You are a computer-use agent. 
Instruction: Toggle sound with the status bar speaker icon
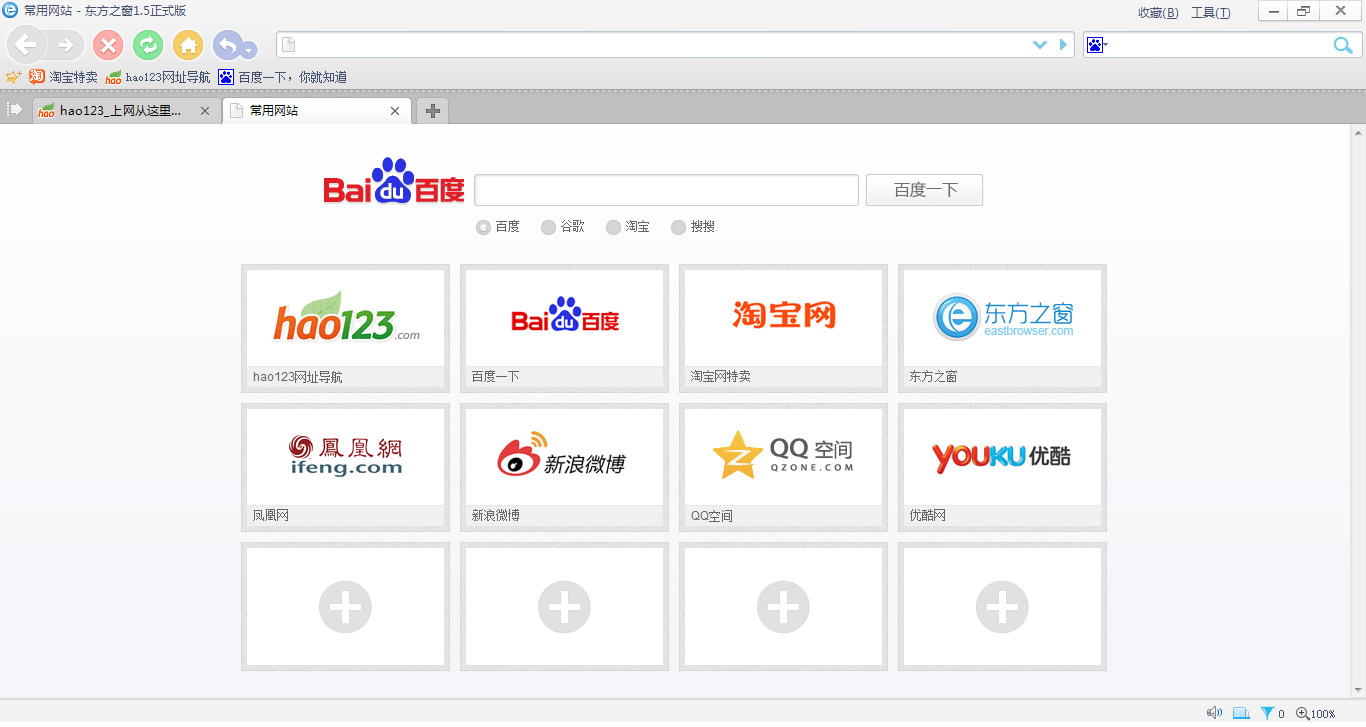pyautogui.click(x=1214, y=713)
